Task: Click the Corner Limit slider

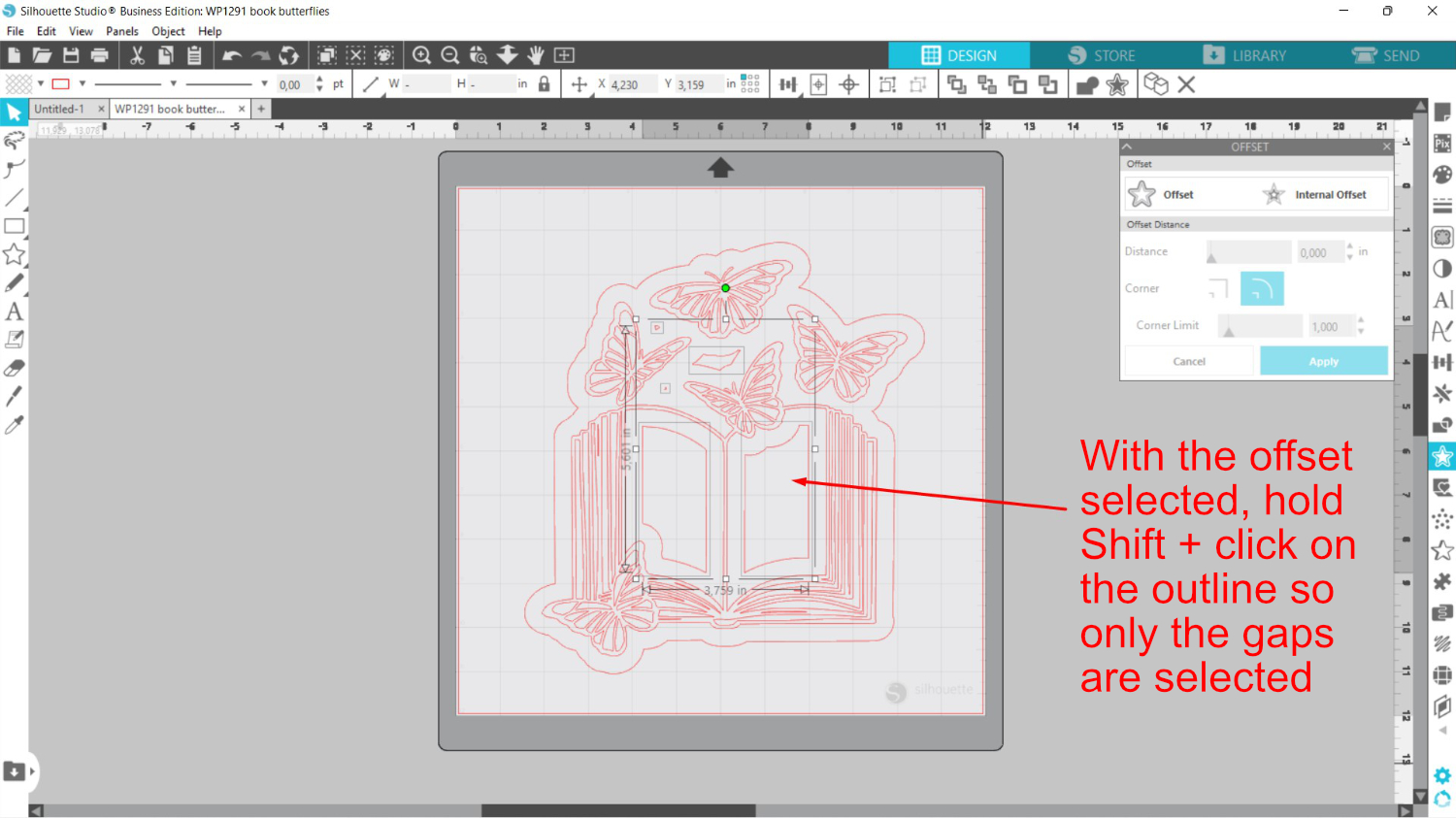Action: pos(1260,326)
